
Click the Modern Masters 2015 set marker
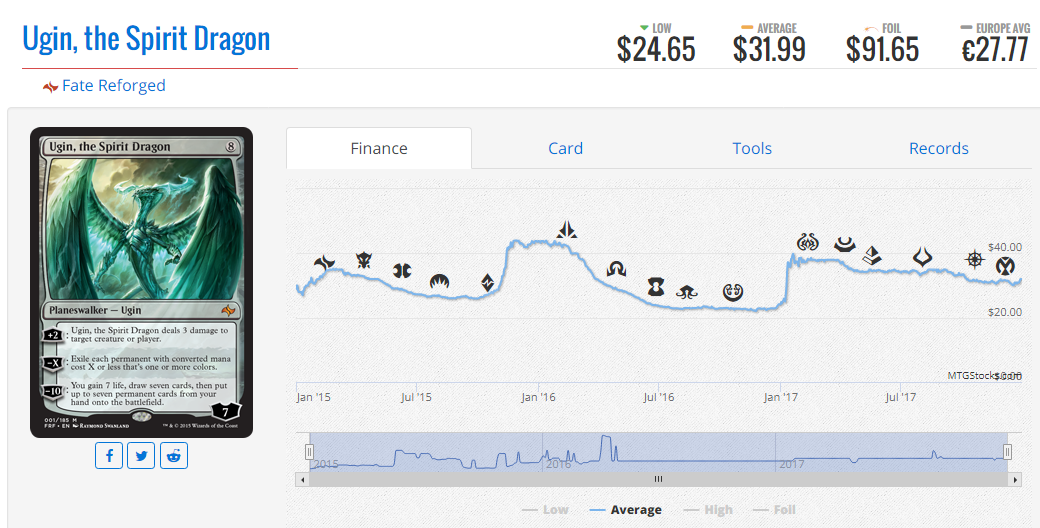point(402,271)
